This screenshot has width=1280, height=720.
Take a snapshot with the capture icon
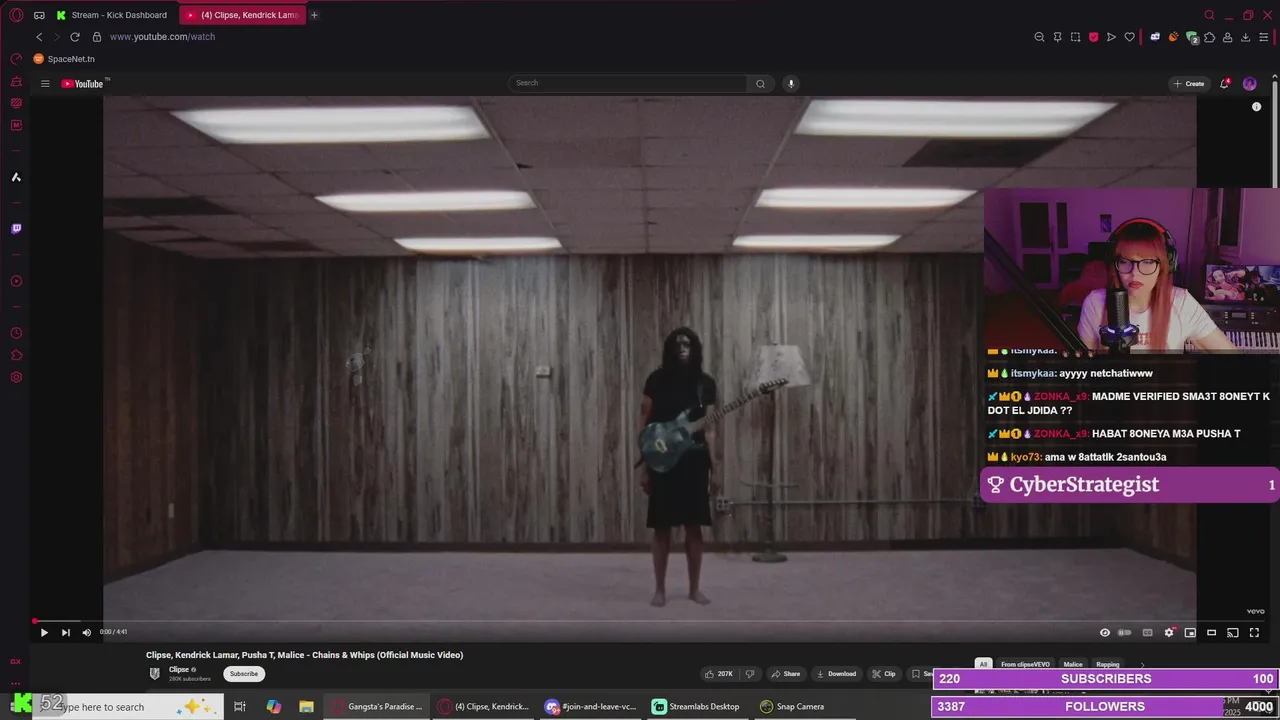pyautogui.click(x=1075, y=37)
